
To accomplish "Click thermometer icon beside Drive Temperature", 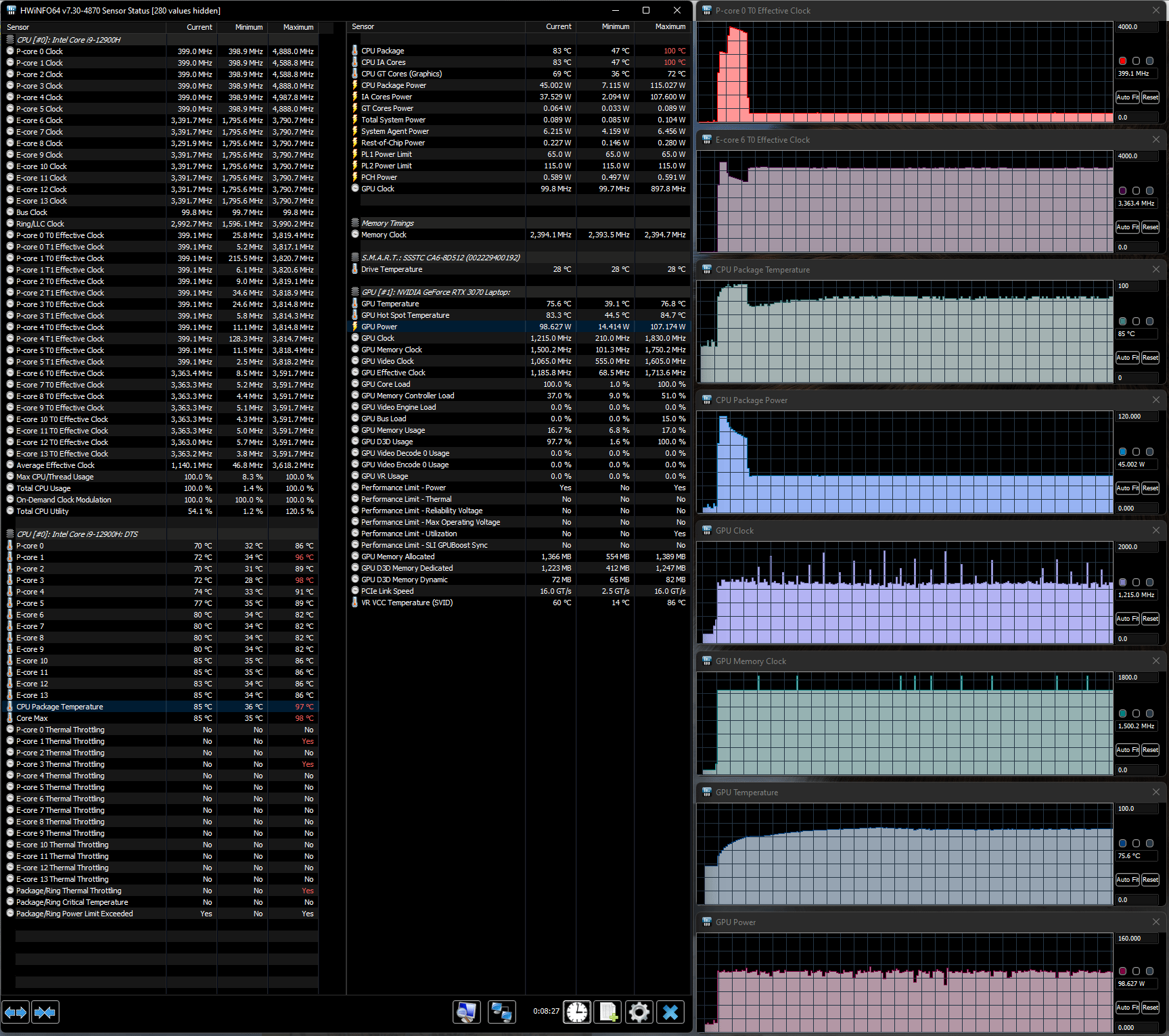I will 355,269.
